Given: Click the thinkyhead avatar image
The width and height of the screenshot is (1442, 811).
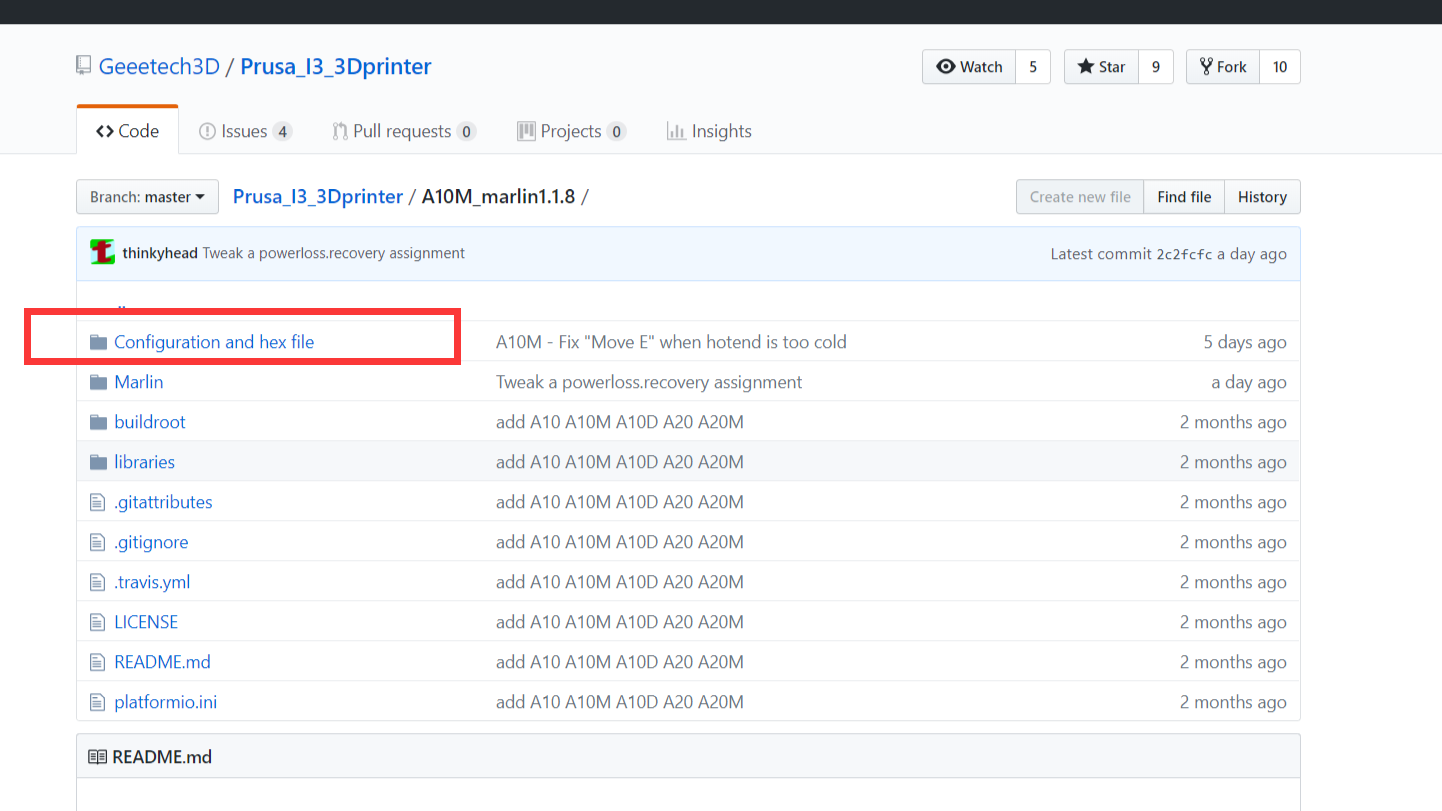Looking at the screenshot, I should (102, 253).
